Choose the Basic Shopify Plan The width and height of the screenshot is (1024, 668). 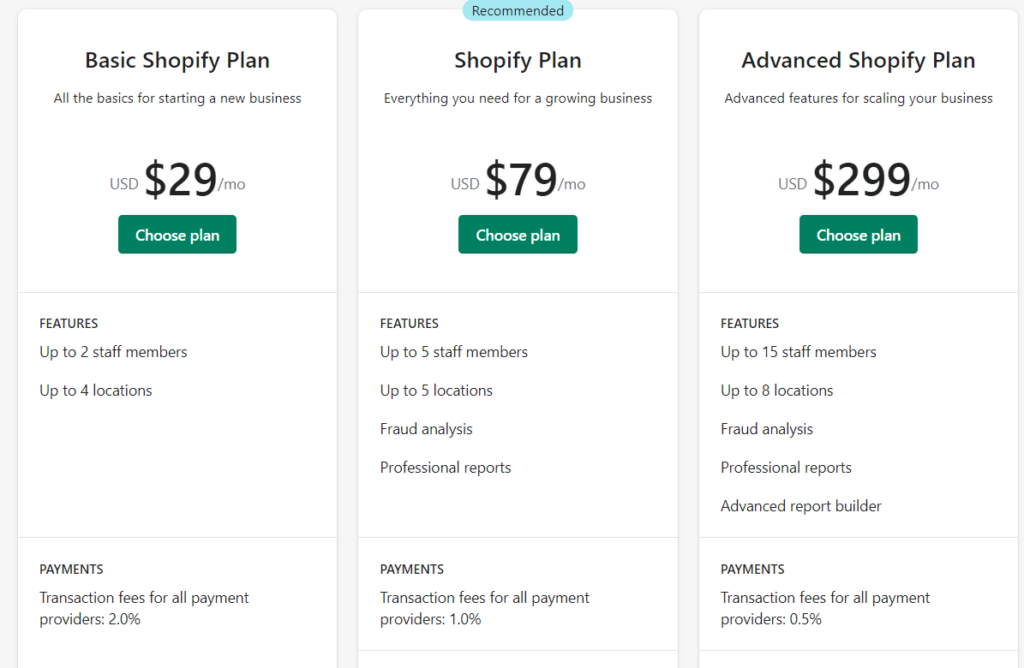pos(177,234)
